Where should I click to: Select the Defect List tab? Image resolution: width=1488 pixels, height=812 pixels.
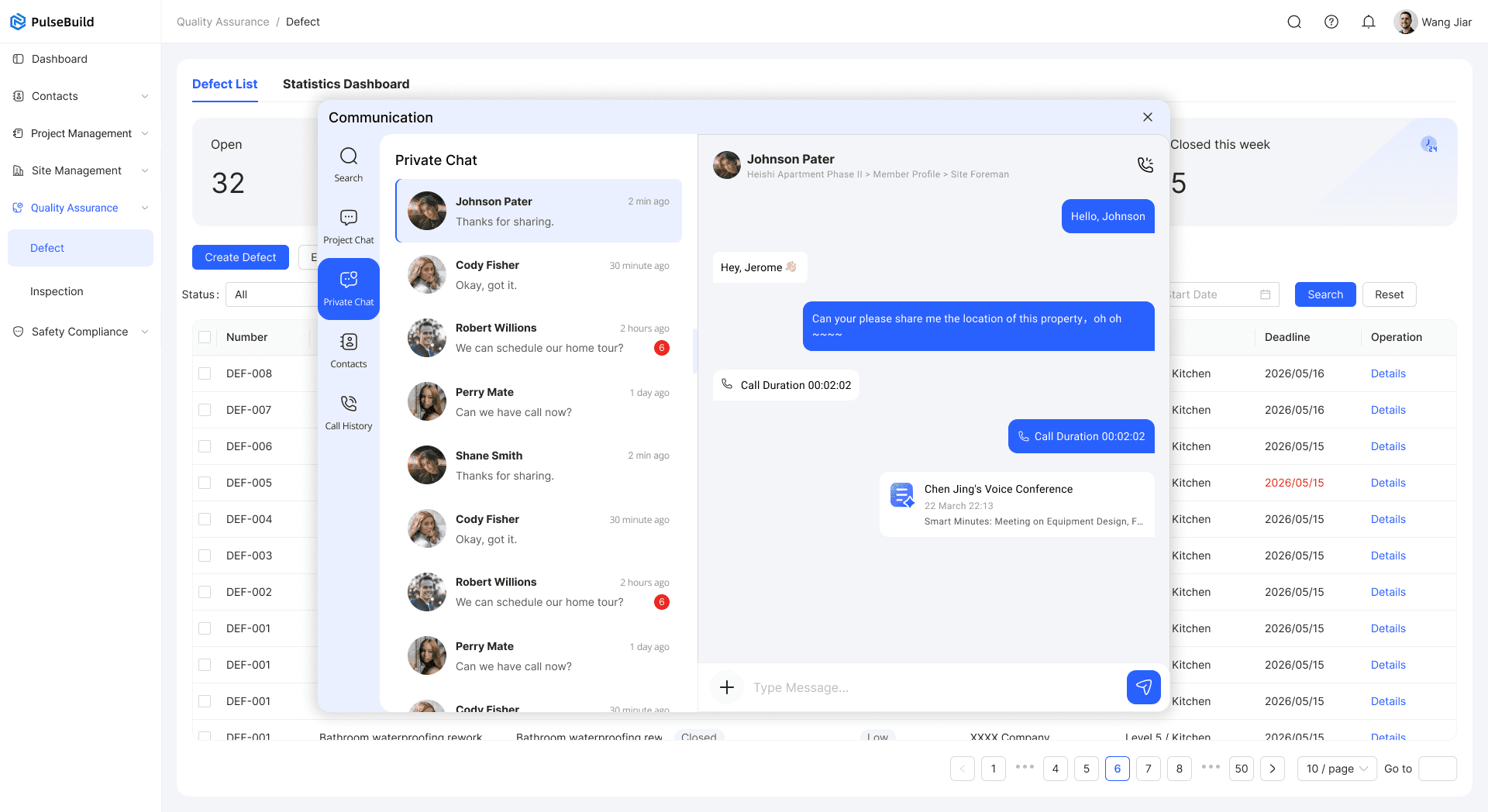225,84
